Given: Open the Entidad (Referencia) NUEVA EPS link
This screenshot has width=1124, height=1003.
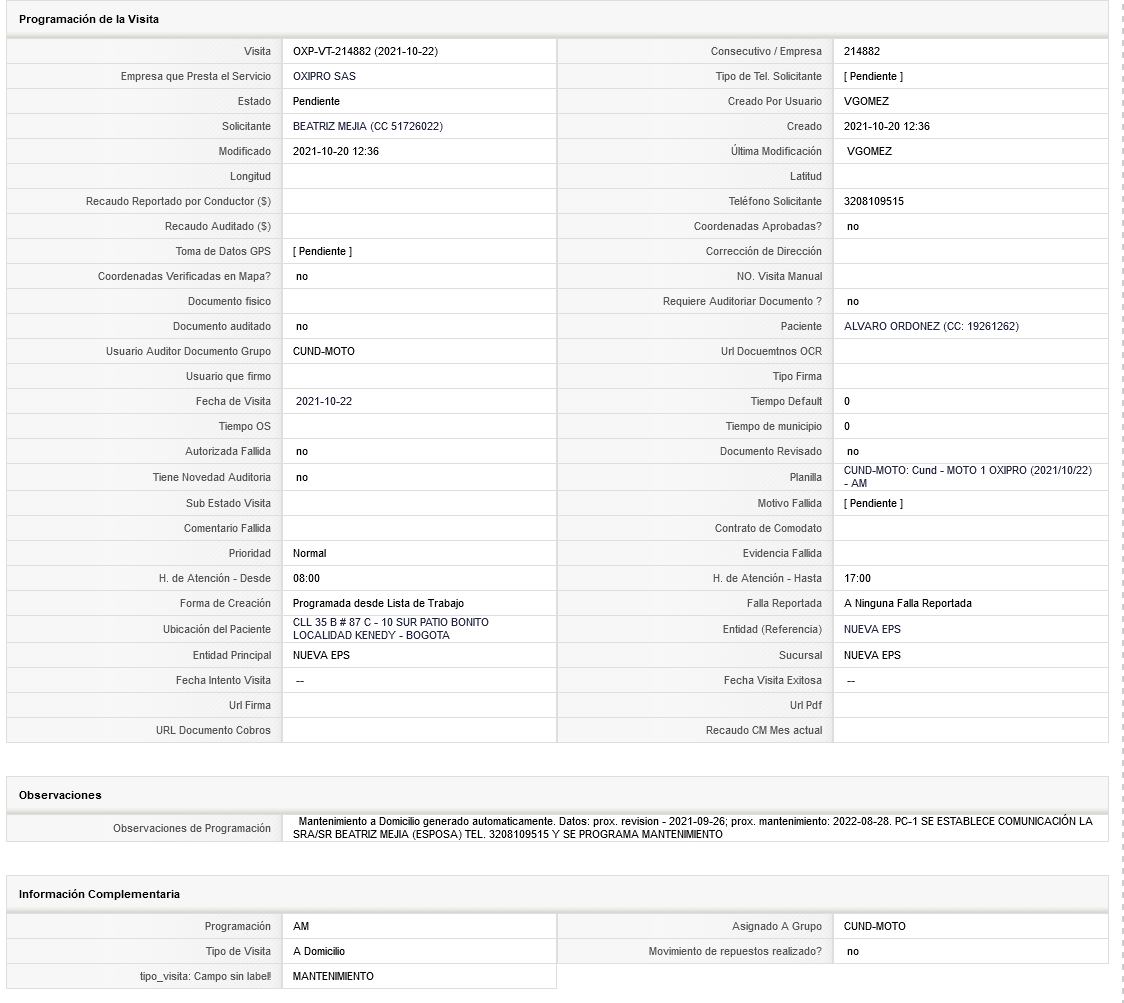Looking at the screenshot, I should 872,629.
